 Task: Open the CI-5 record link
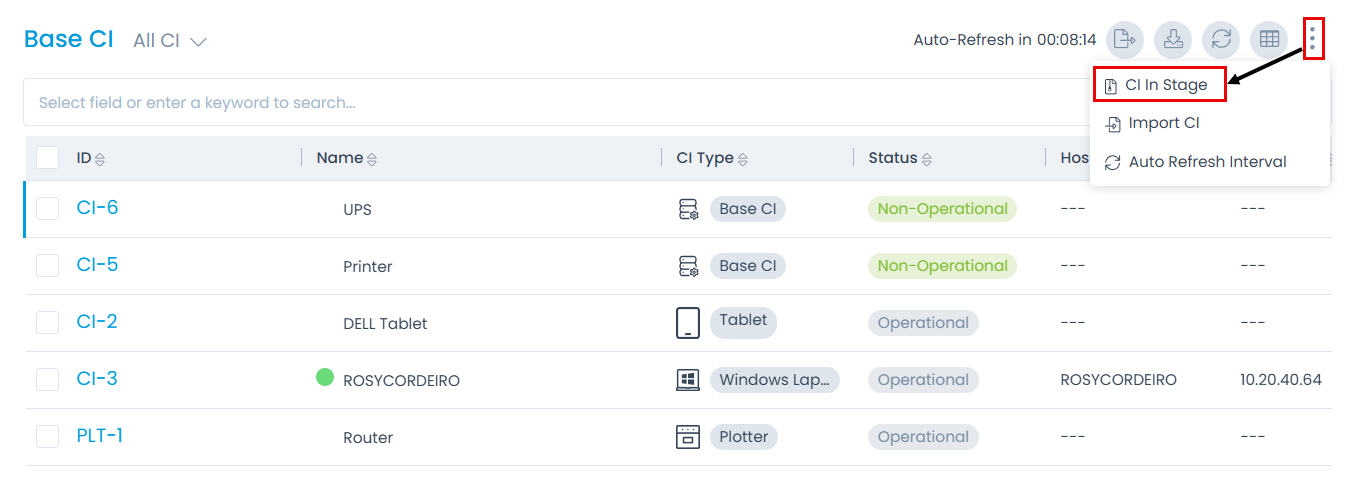click(x=97, y=265)
